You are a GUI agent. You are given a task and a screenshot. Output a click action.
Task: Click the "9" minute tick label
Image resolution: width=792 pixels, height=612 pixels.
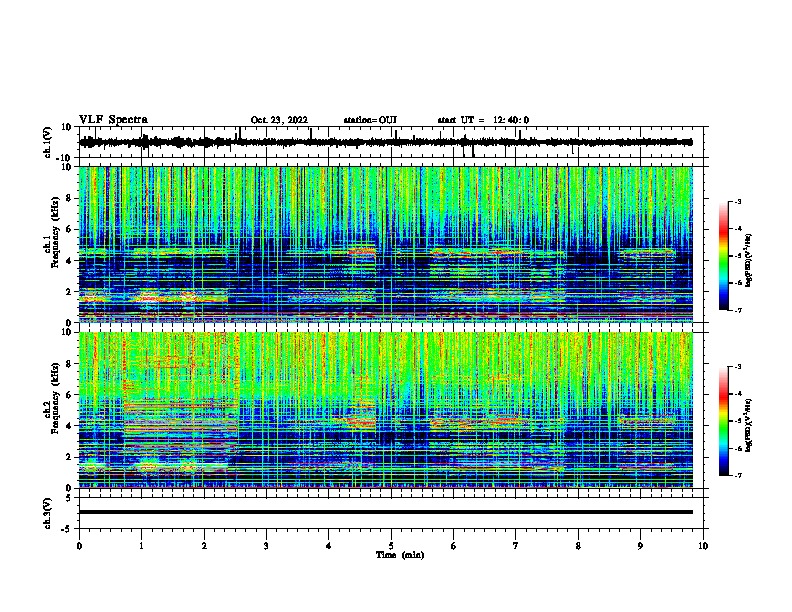point(640,546)
